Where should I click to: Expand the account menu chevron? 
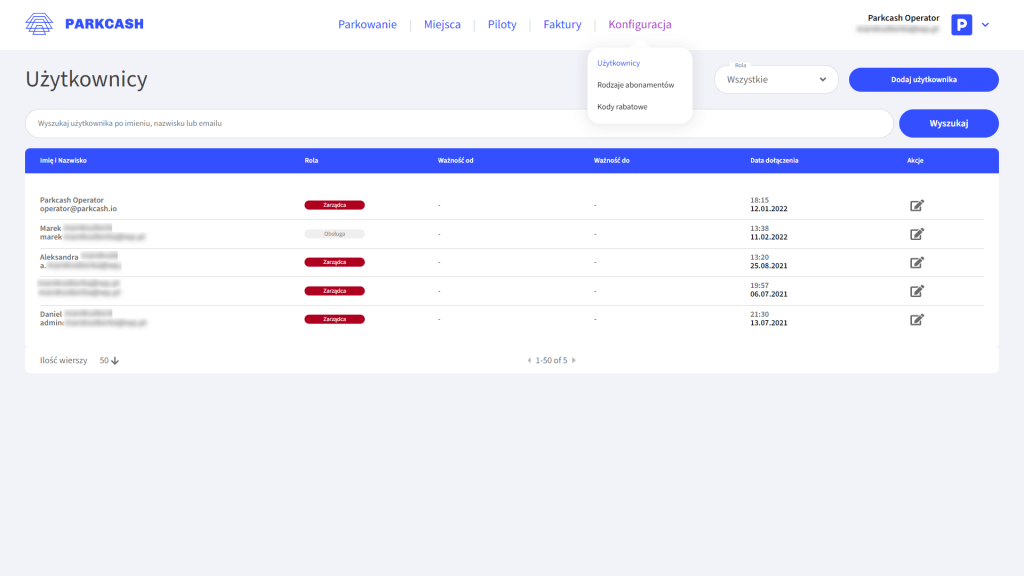point(985,25)
